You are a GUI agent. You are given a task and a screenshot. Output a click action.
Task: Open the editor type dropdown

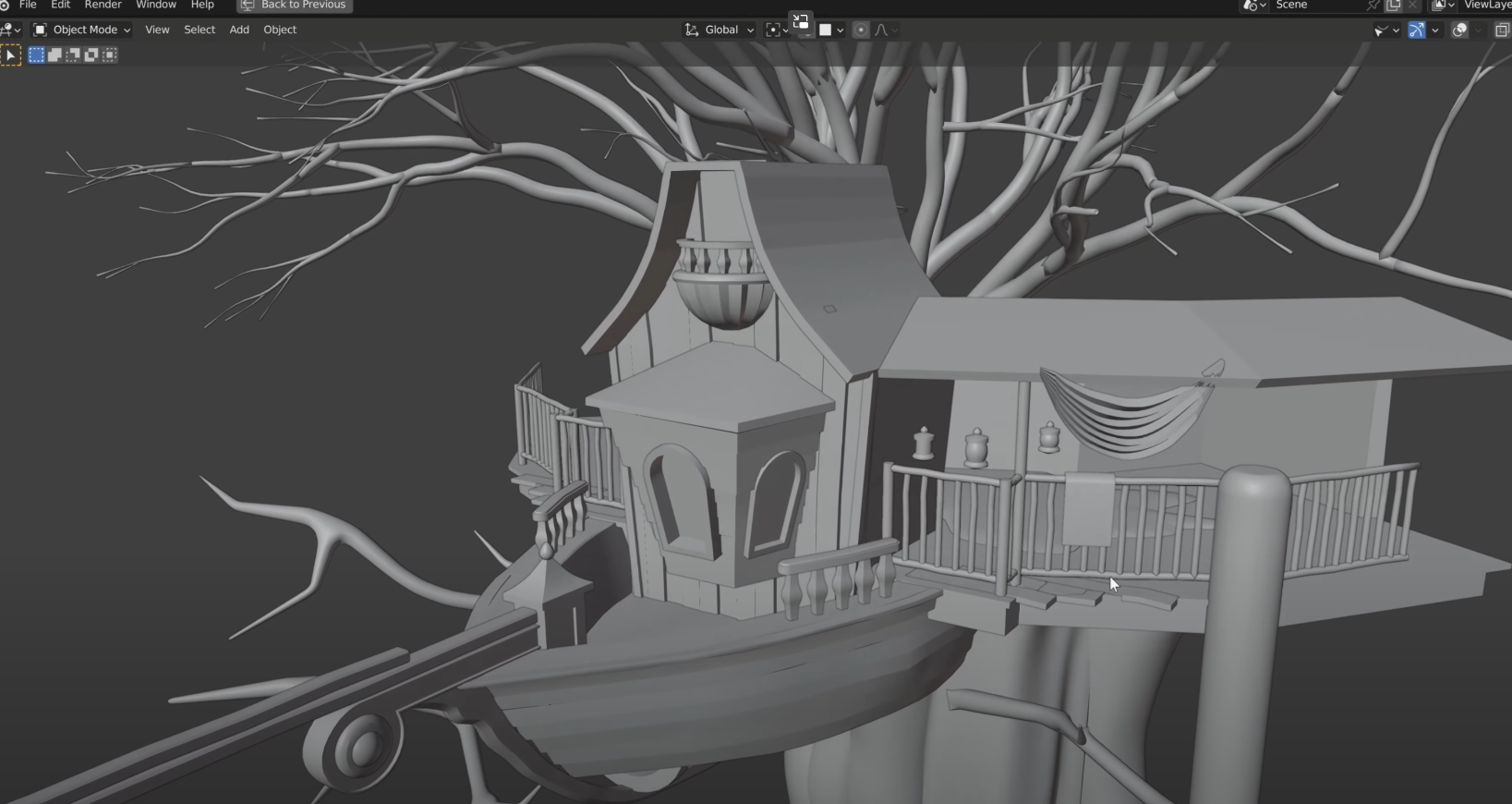(x=11, y=30)
